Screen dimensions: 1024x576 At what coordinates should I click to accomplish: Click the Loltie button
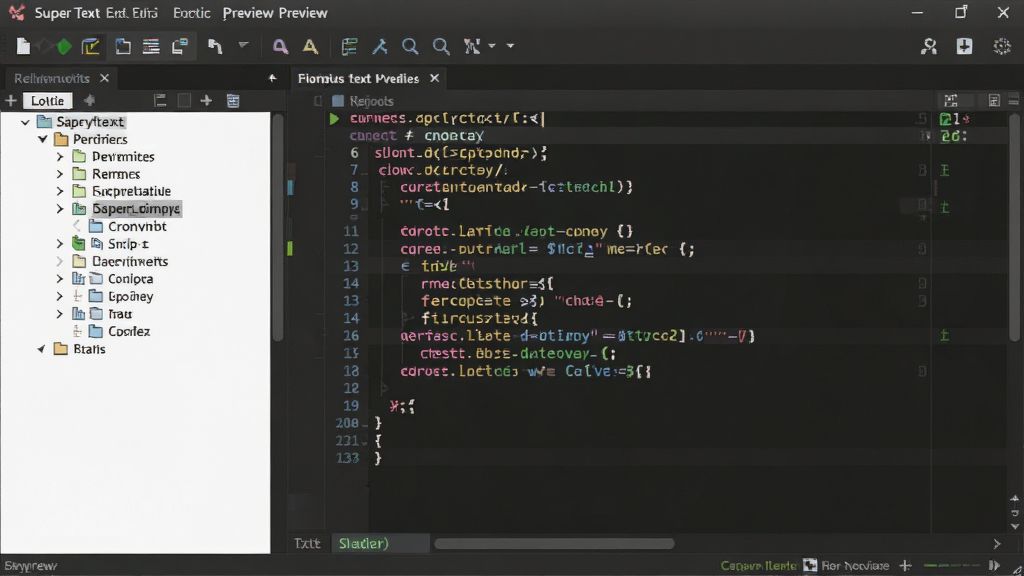click(x=48, y=101)
